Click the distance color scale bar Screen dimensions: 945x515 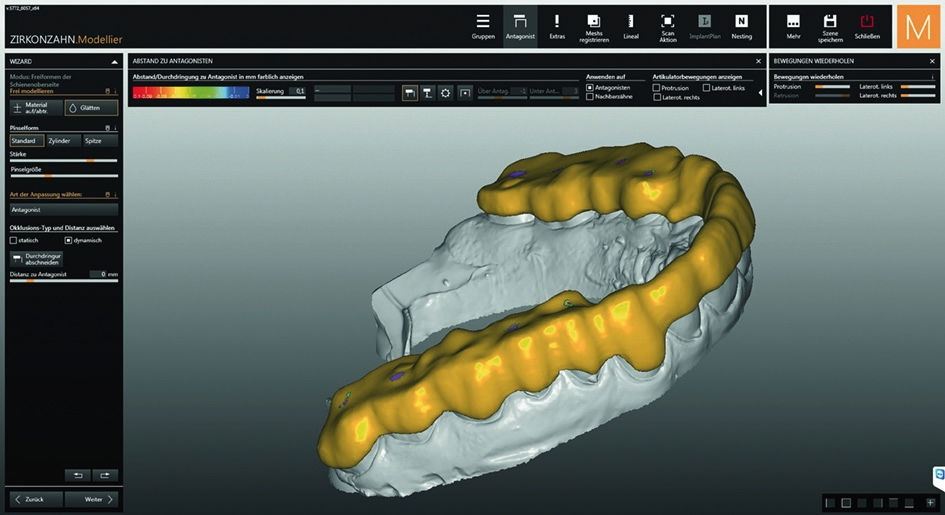[190, 93]
